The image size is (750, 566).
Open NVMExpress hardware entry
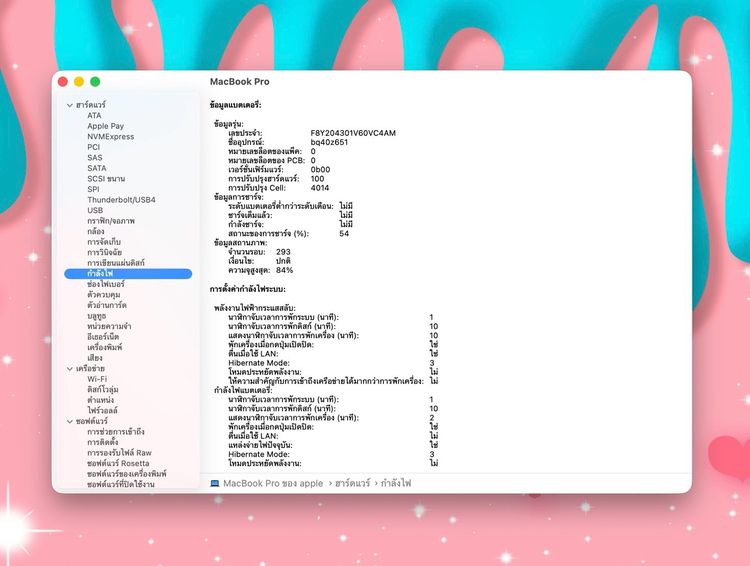110,136
